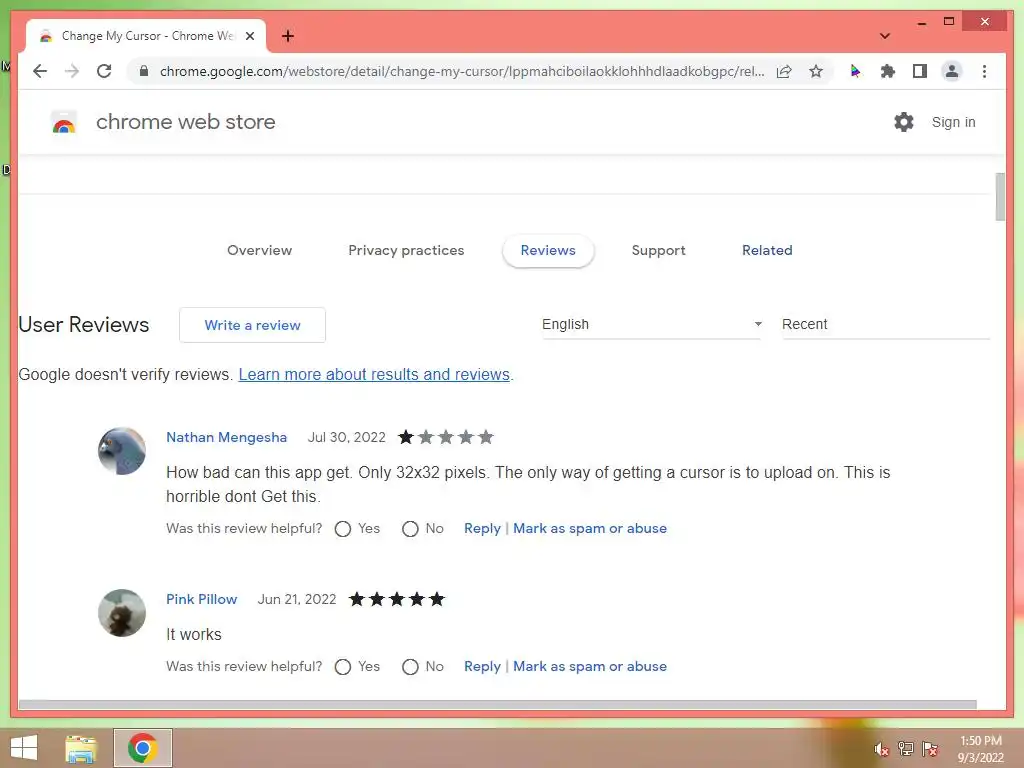Open the Action Center flag icon
Image resolution: width=1024 pixels, height=768 pixels.
pos(930,749)
